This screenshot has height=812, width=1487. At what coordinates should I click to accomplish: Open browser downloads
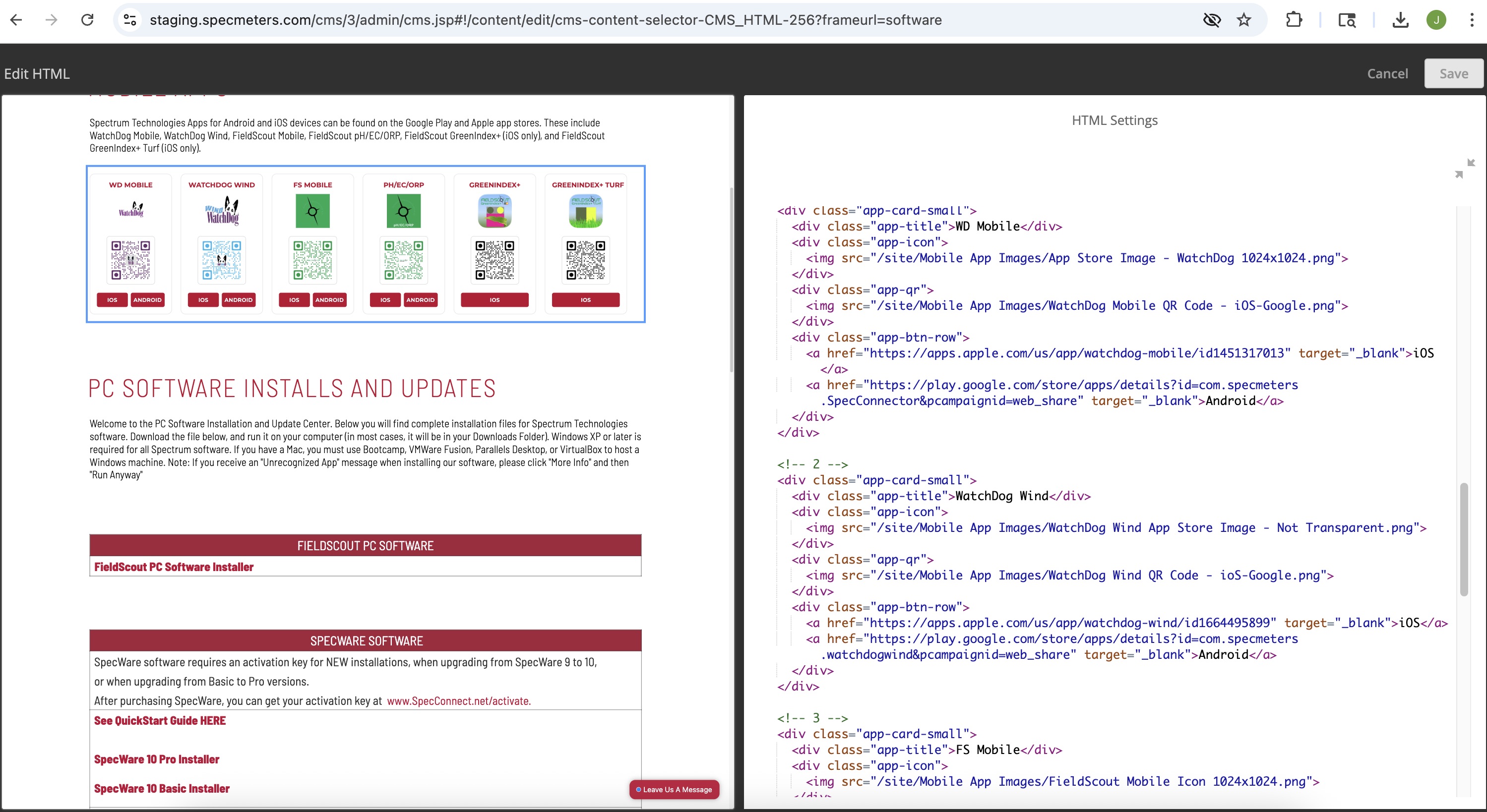coord(1400,20)
